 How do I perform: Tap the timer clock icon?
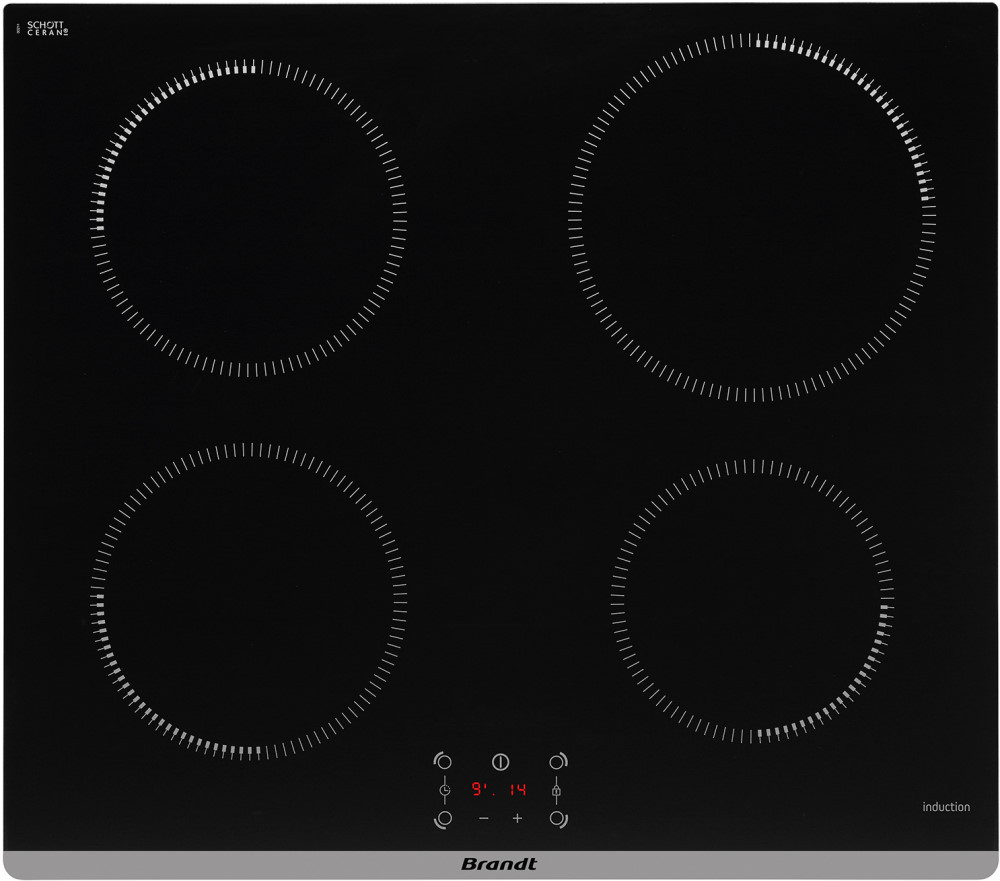[444, 790]
